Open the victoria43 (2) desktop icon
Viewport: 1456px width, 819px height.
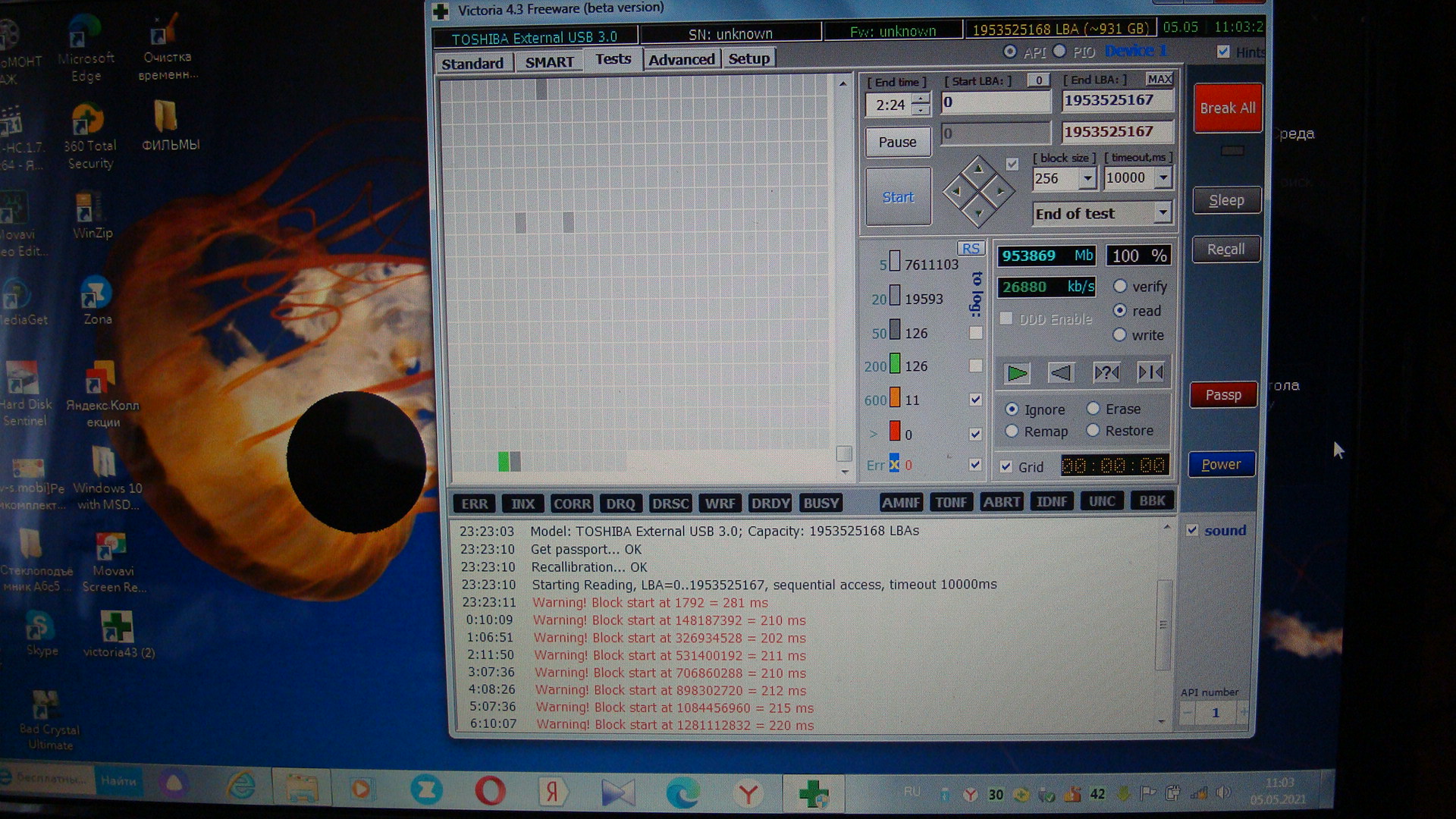click(118, 628)
